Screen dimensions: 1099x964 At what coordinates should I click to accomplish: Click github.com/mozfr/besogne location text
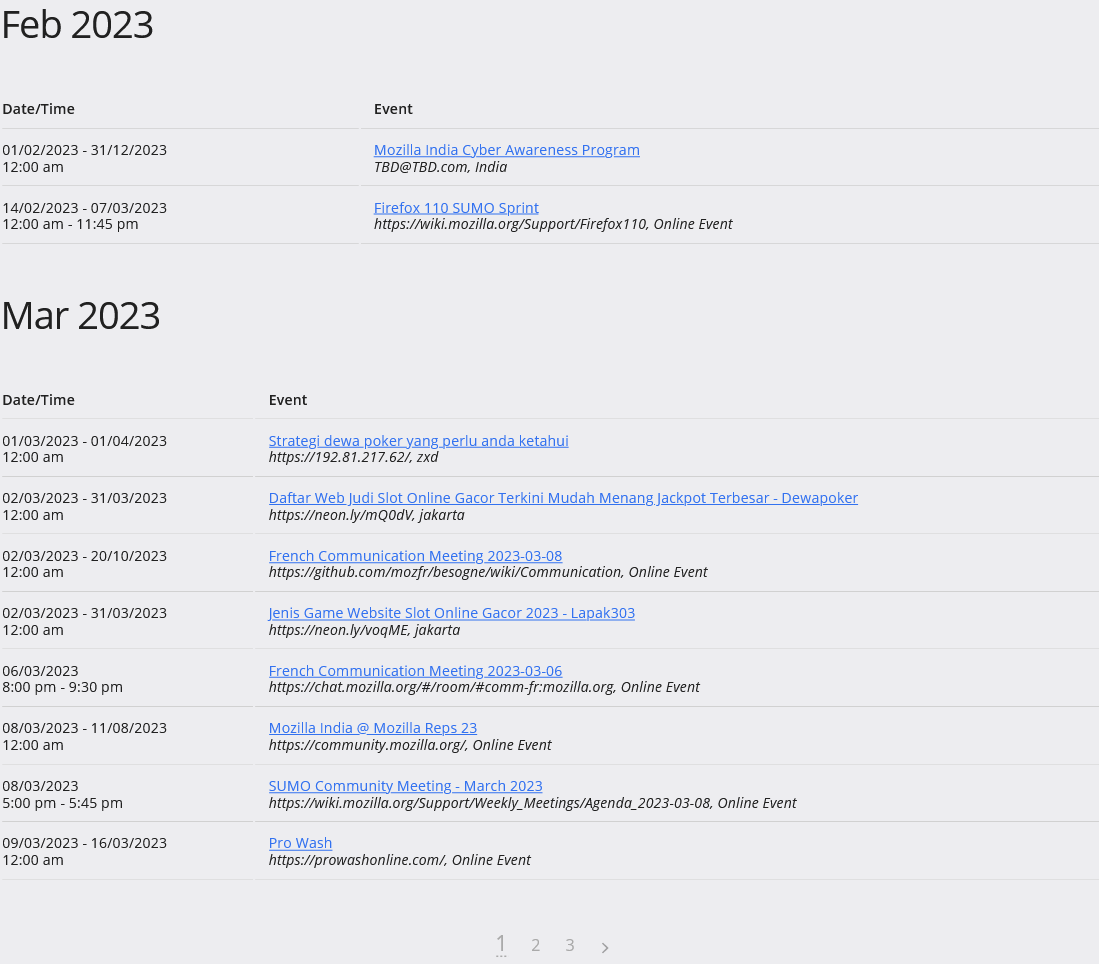488,572
